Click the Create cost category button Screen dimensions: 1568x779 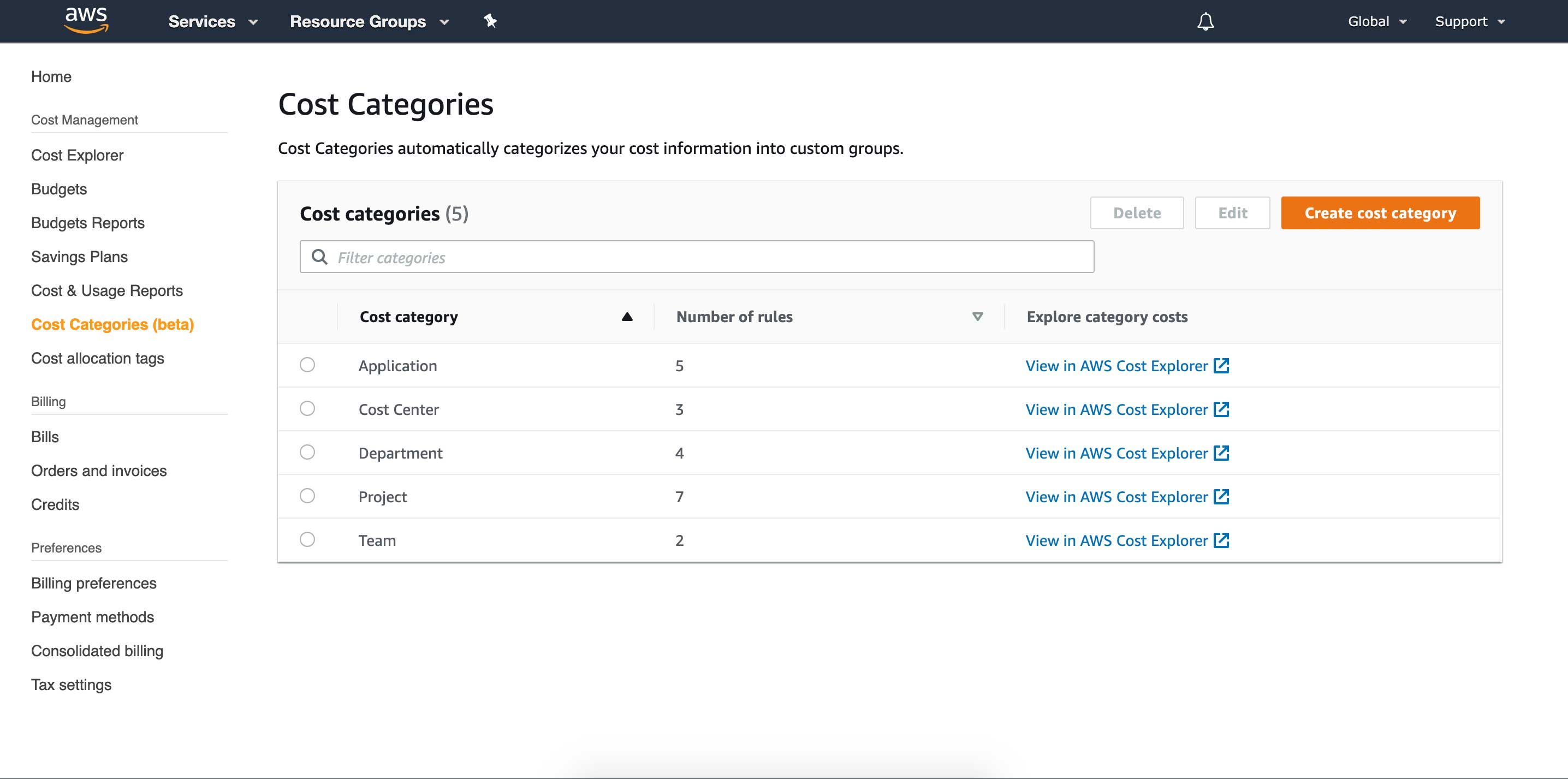1380,212
